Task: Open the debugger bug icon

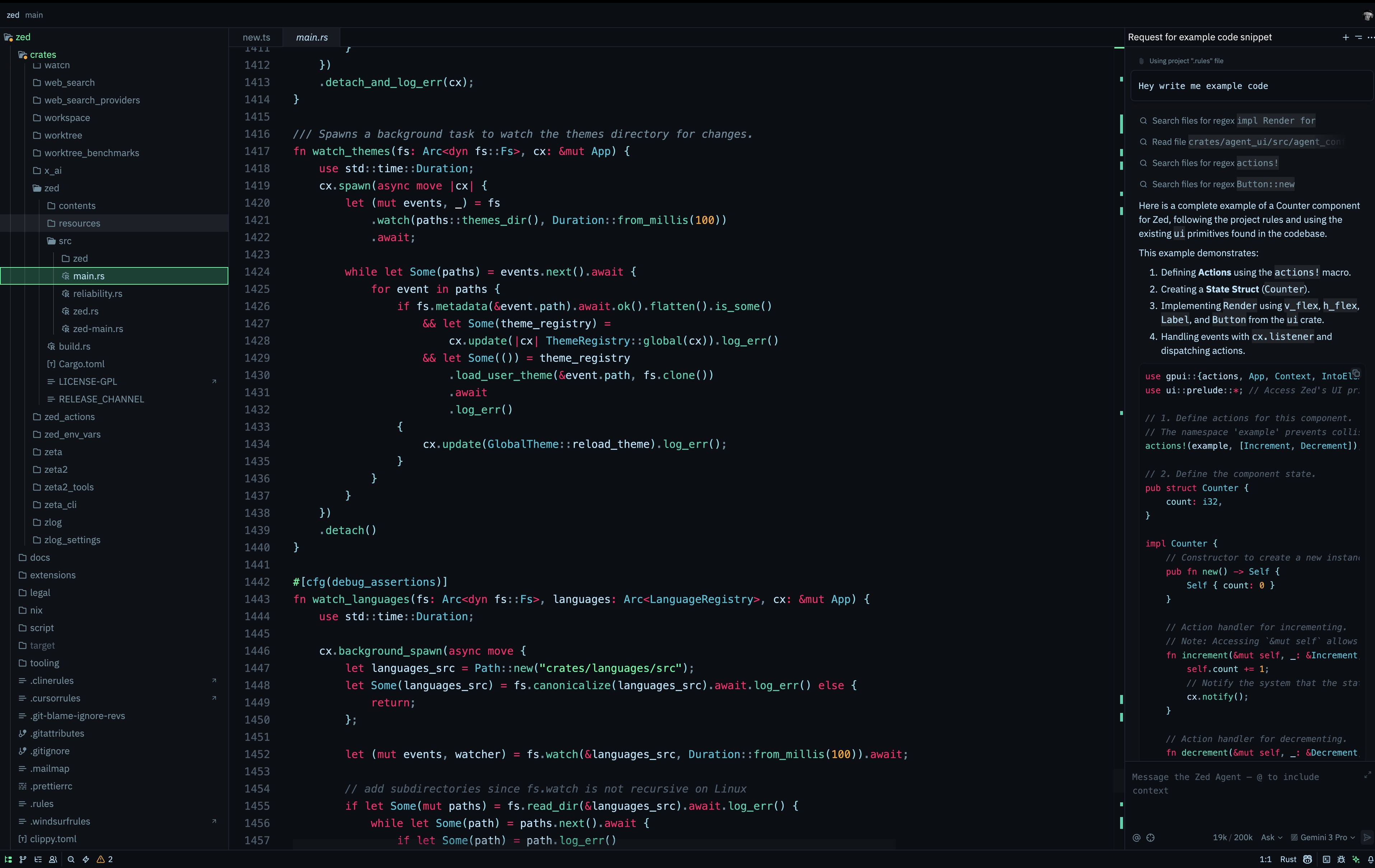Action: coord(1341,859)
